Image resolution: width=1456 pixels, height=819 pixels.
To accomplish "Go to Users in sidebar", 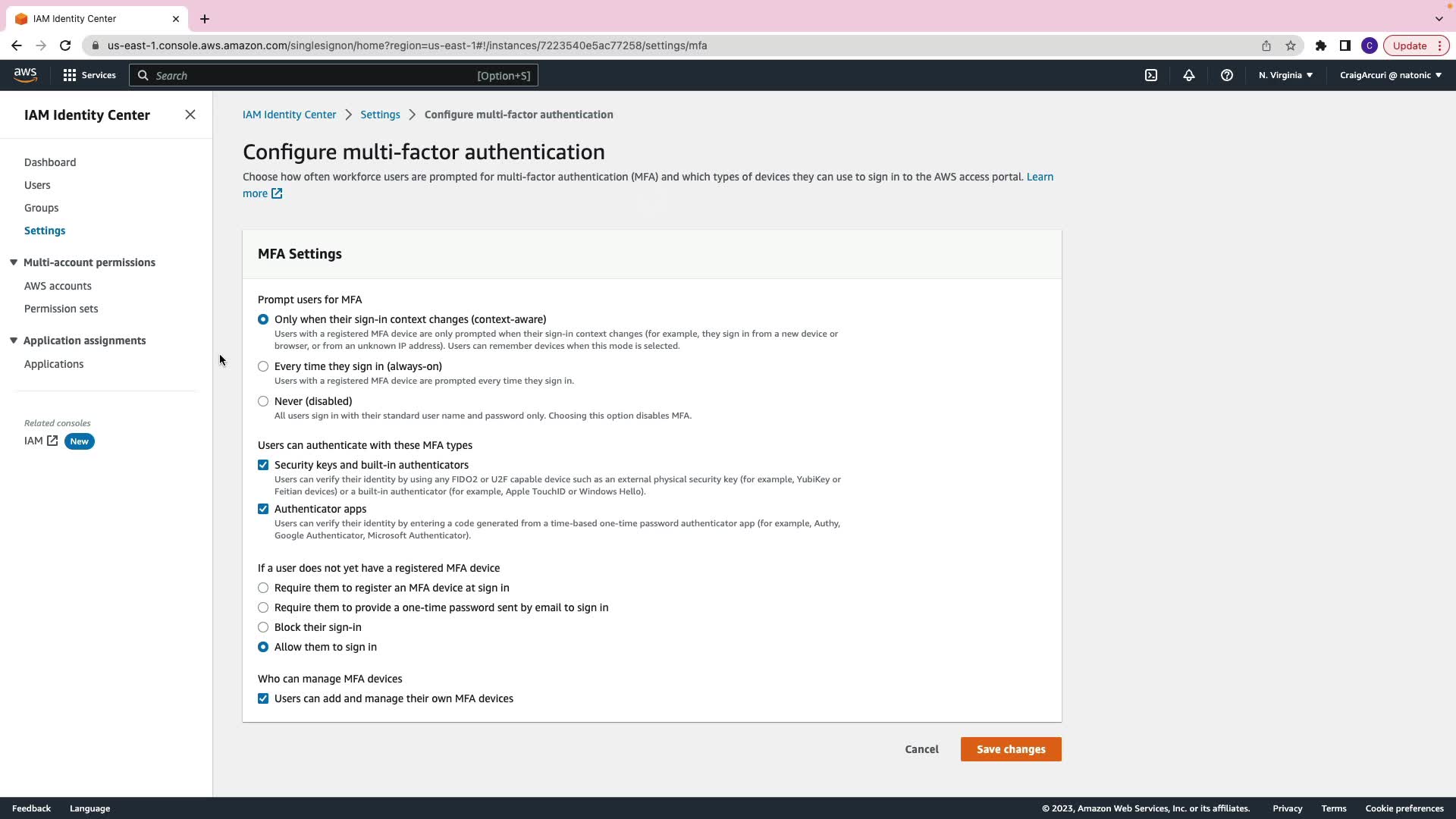I will click(37, 185).
